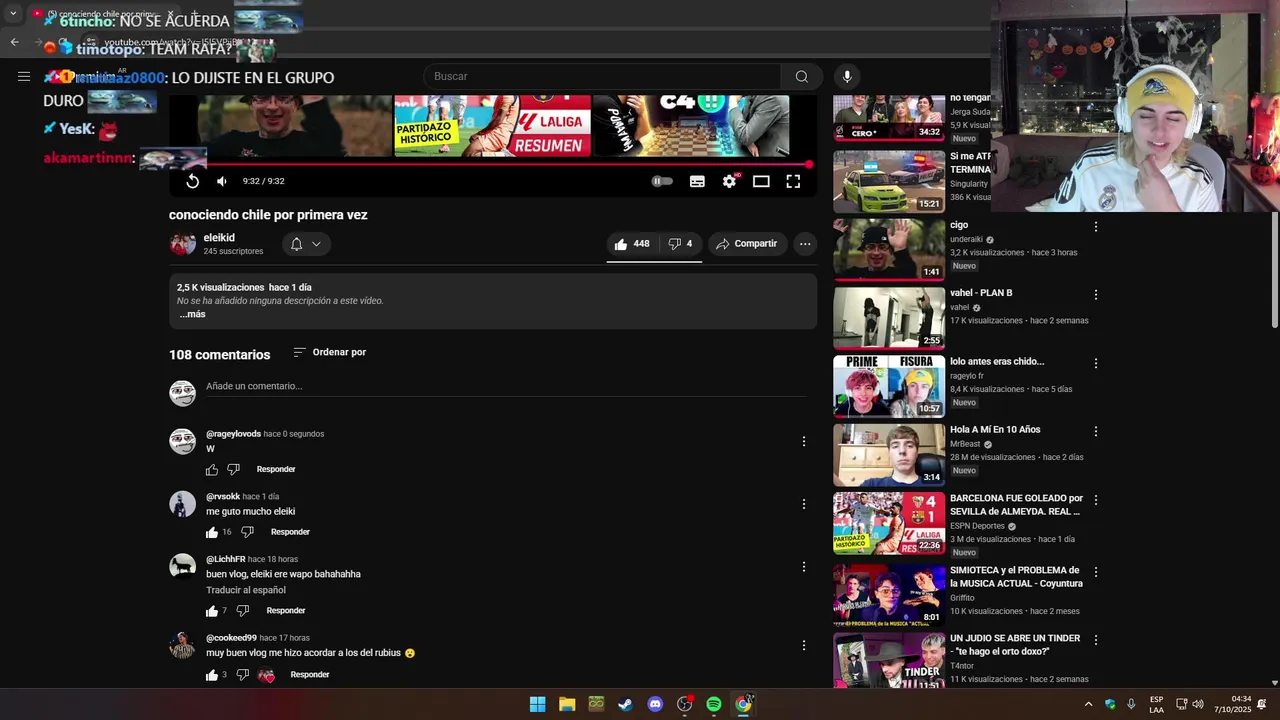Open Discord from the taskbar

pyautogui.click(x=655, y=704)
